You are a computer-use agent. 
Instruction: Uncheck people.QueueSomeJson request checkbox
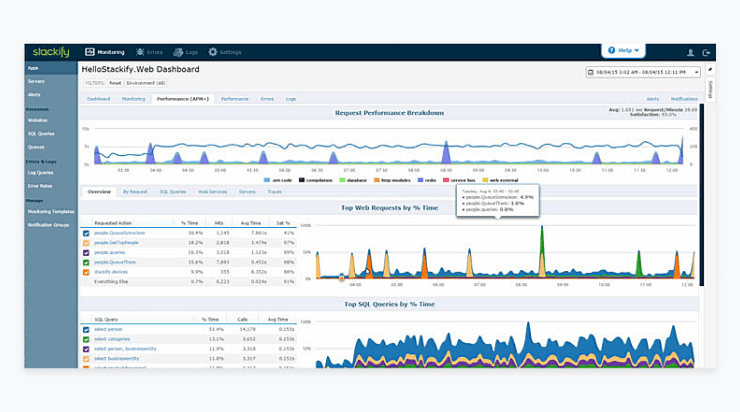86,233
